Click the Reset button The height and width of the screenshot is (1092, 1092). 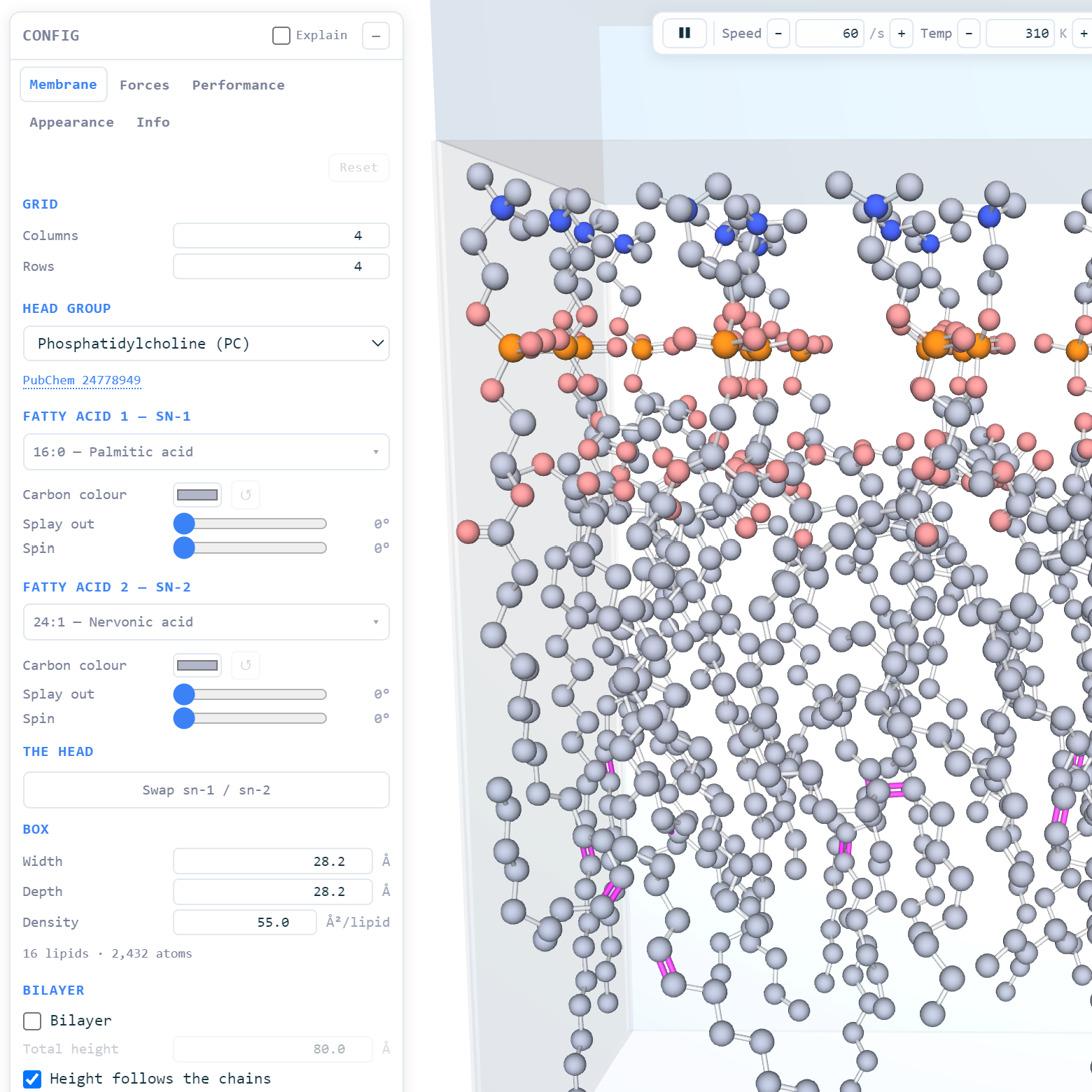359,168
